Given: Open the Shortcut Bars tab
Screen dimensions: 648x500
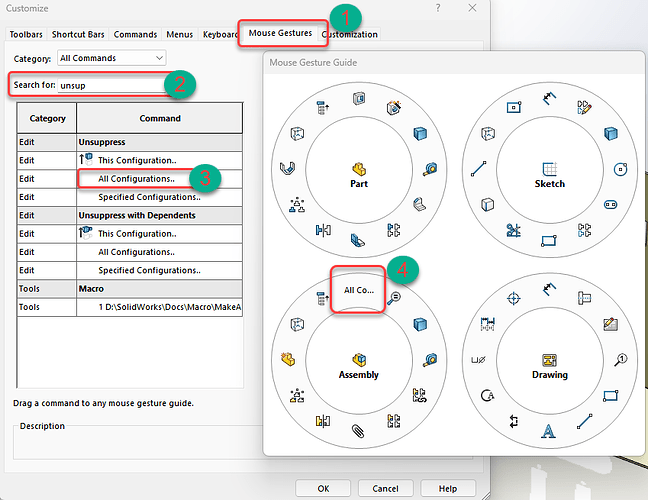Looking at the screenshot, I should (x=78, y=34).
